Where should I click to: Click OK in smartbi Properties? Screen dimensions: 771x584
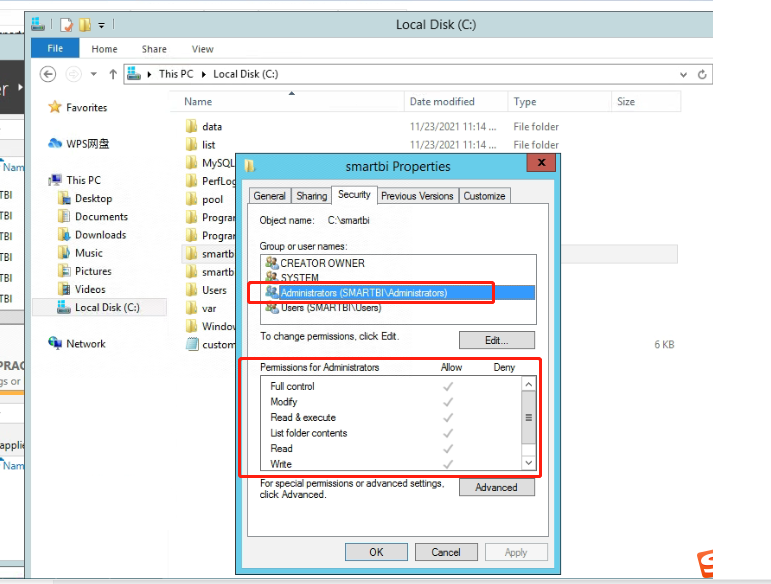pos(376,552)
